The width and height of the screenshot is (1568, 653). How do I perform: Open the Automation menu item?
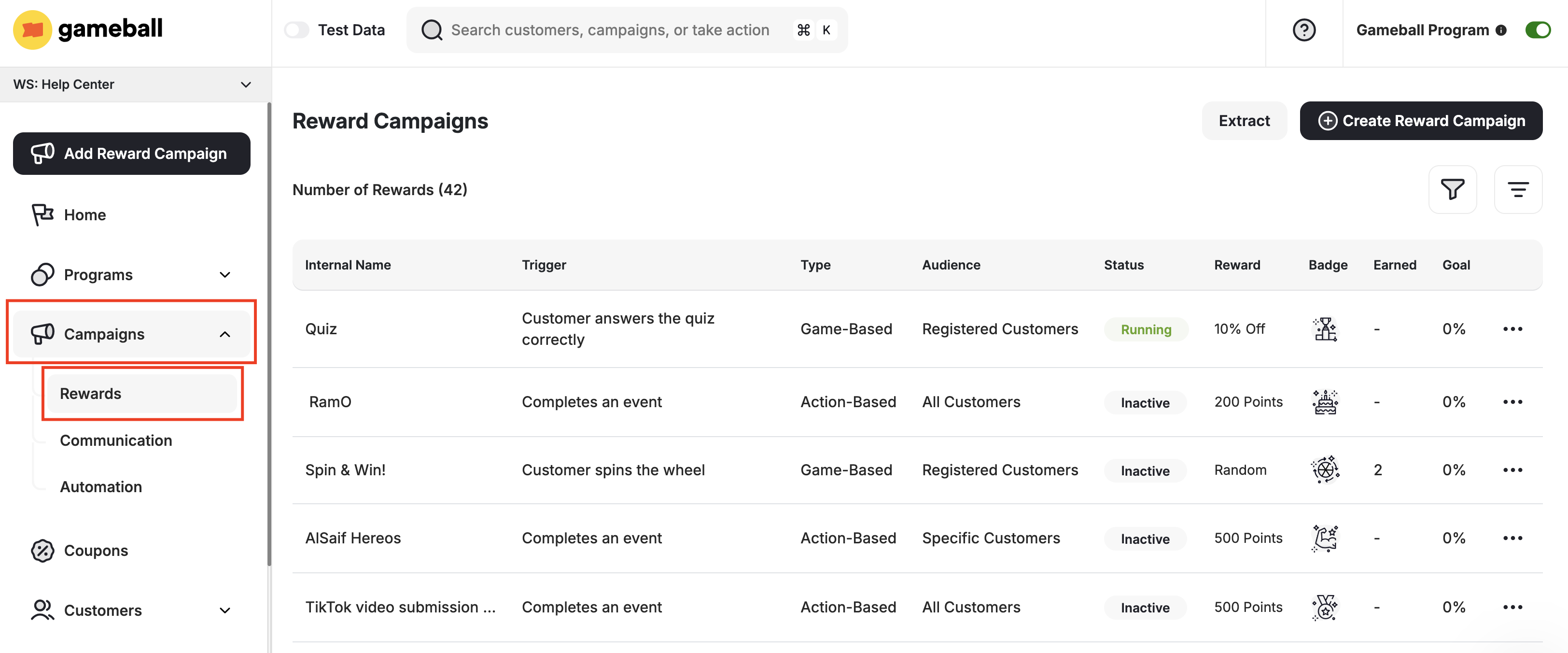tap(100, 486)
